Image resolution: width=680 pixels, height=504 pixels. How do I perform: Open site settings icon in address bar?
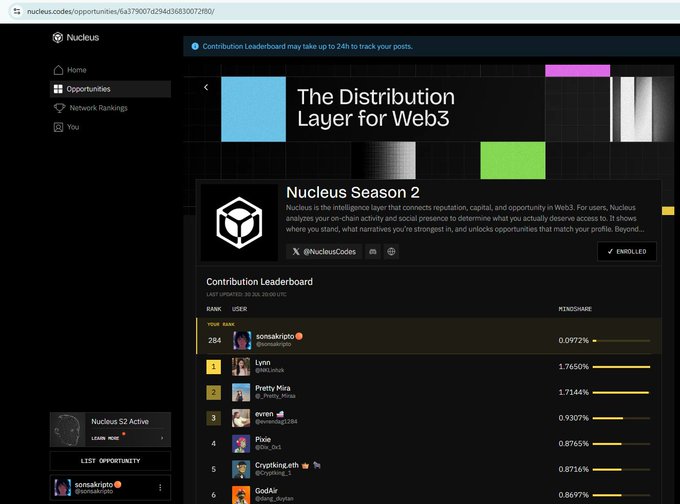[16, 11]
